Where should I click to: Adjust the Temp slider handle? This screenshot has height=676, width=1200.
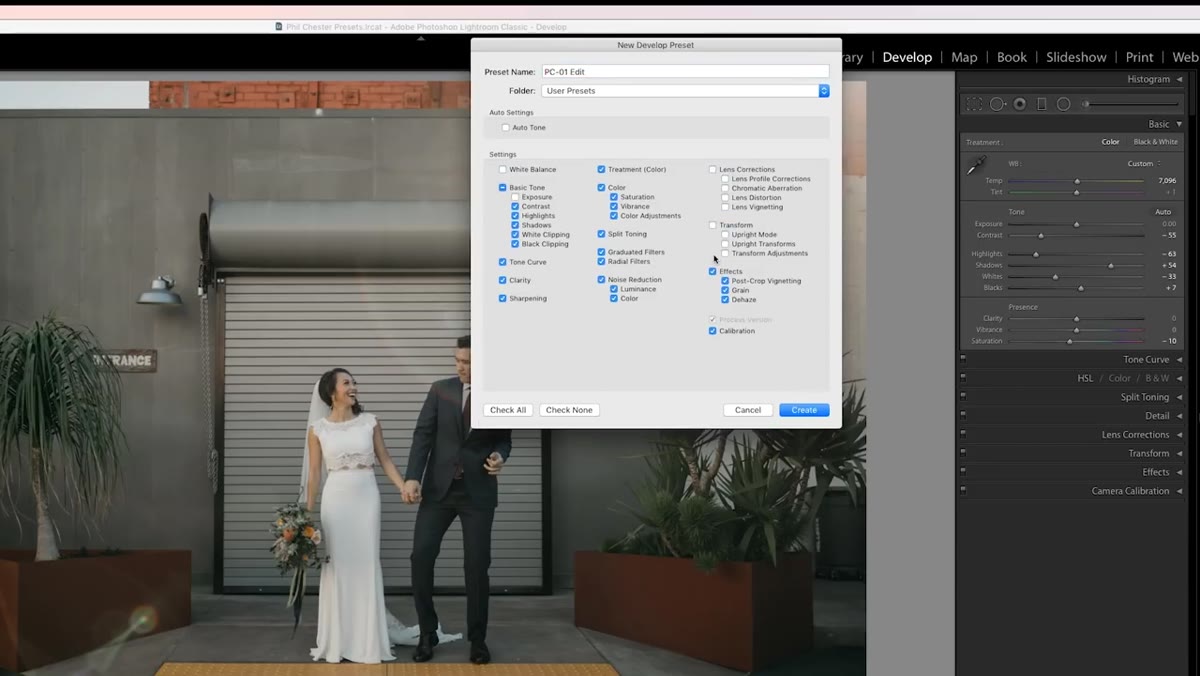1077,181
